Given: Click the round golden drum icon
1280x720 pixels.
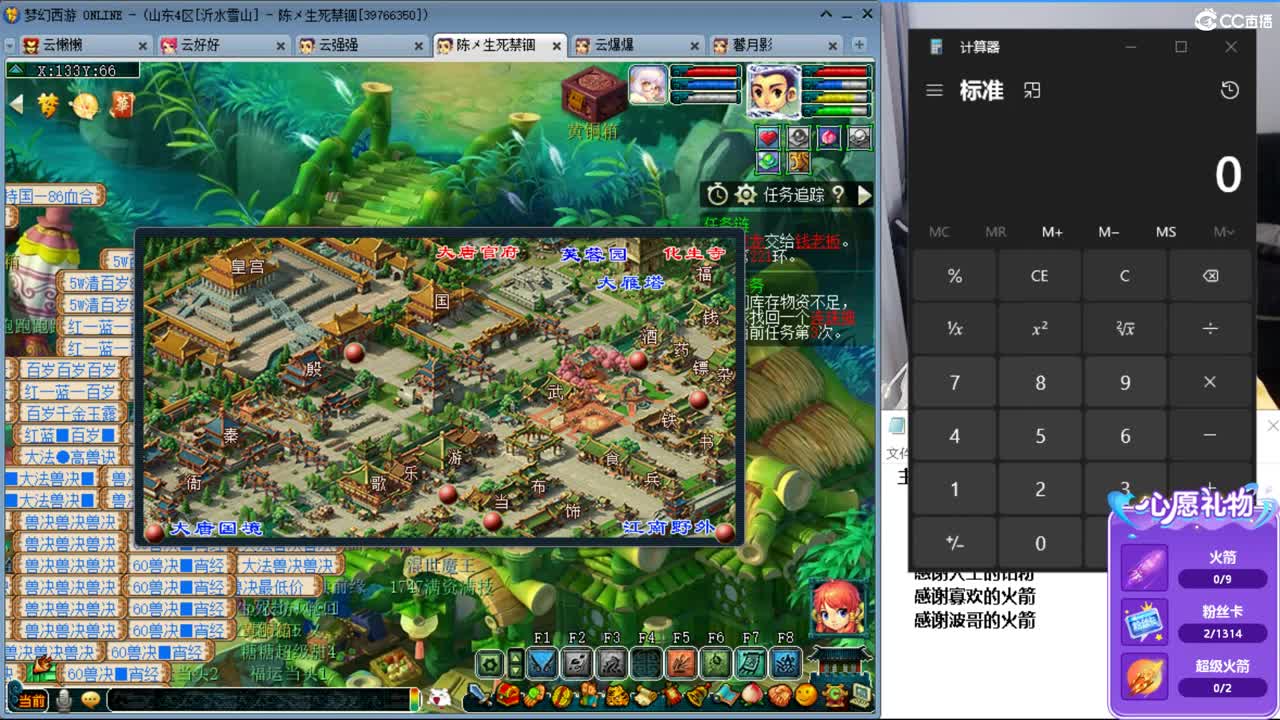Looking at the screenshot, I should click(x=85, y=105).
